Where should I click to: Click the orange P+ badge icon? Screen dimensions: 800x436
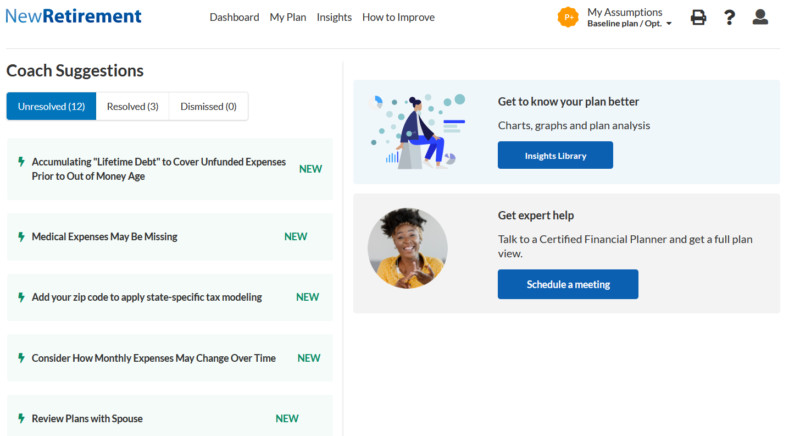point(568,17)
